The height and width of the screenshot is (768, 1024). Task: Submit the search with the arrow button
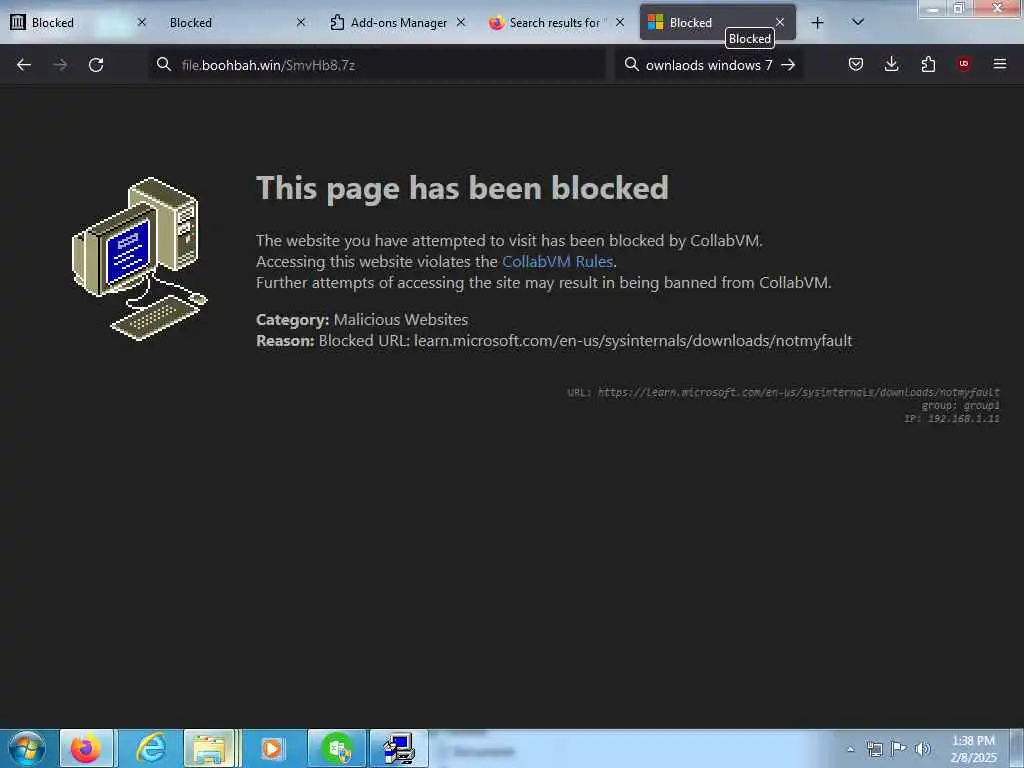[x=788, y=65]
